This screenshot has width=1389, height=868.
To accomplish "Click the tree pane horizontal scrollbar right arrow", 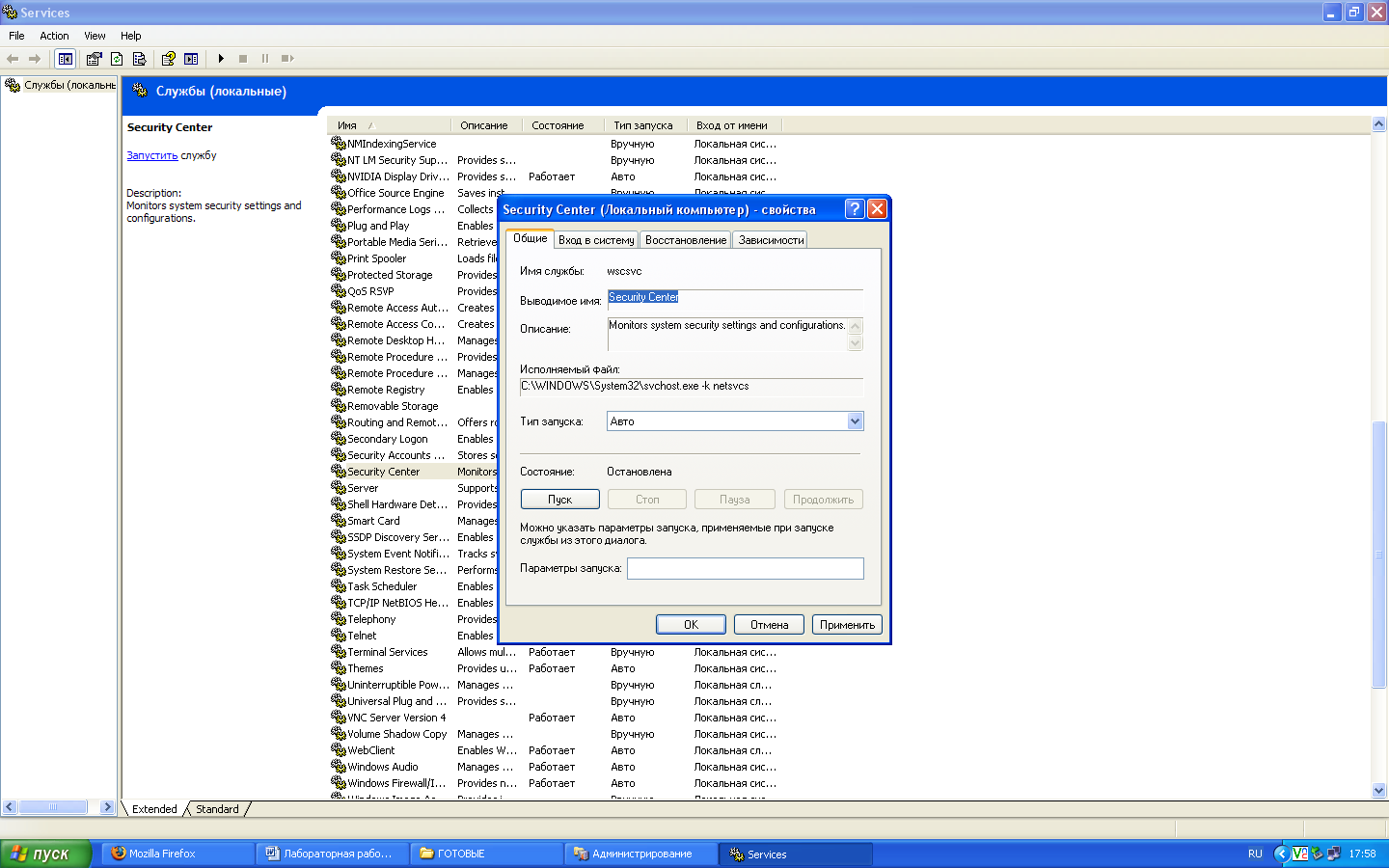I will (107, 807).
